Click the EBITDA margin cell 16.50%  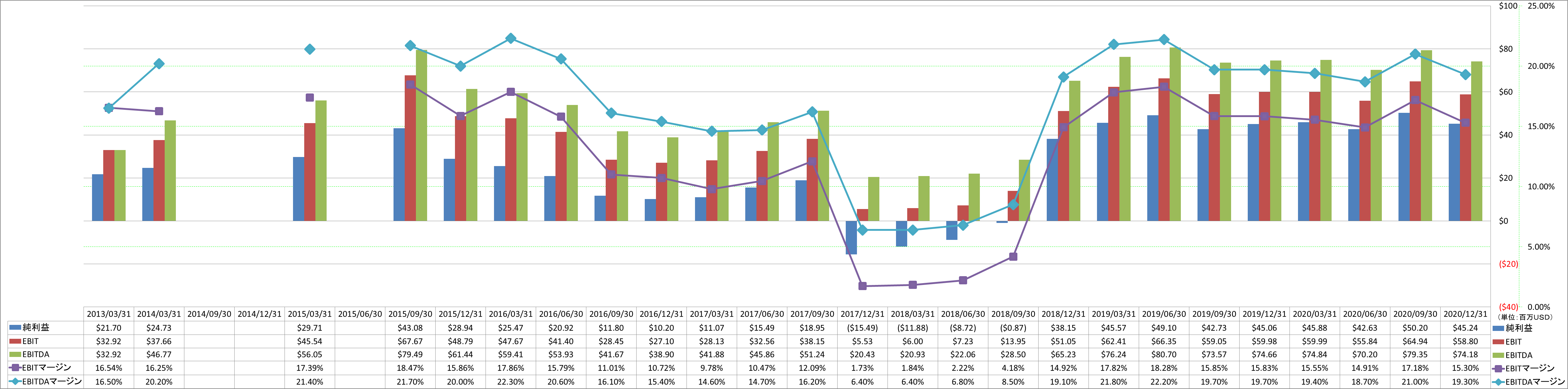[109, 382]
